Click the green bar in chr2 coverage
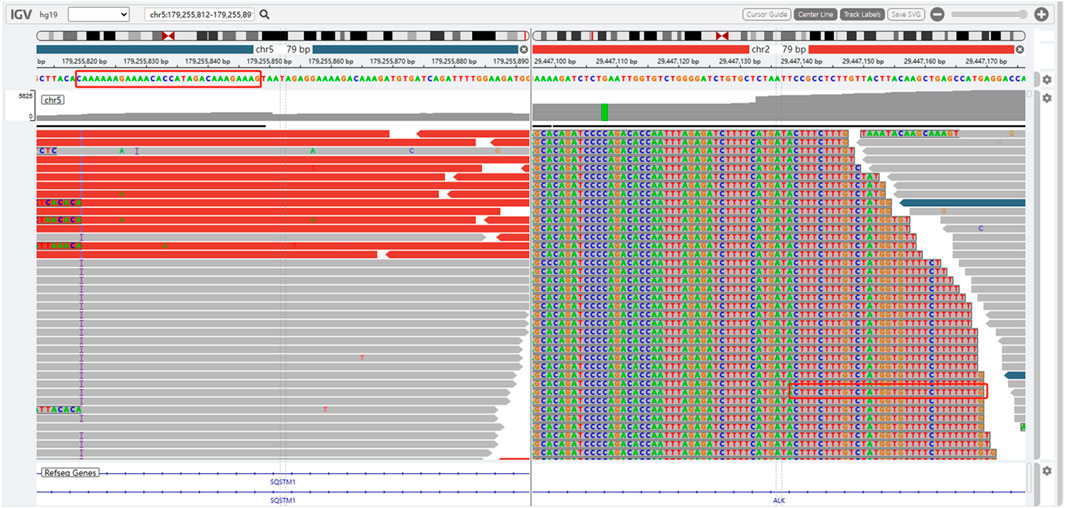This screenshot has width=1065, height=508. 604,112
